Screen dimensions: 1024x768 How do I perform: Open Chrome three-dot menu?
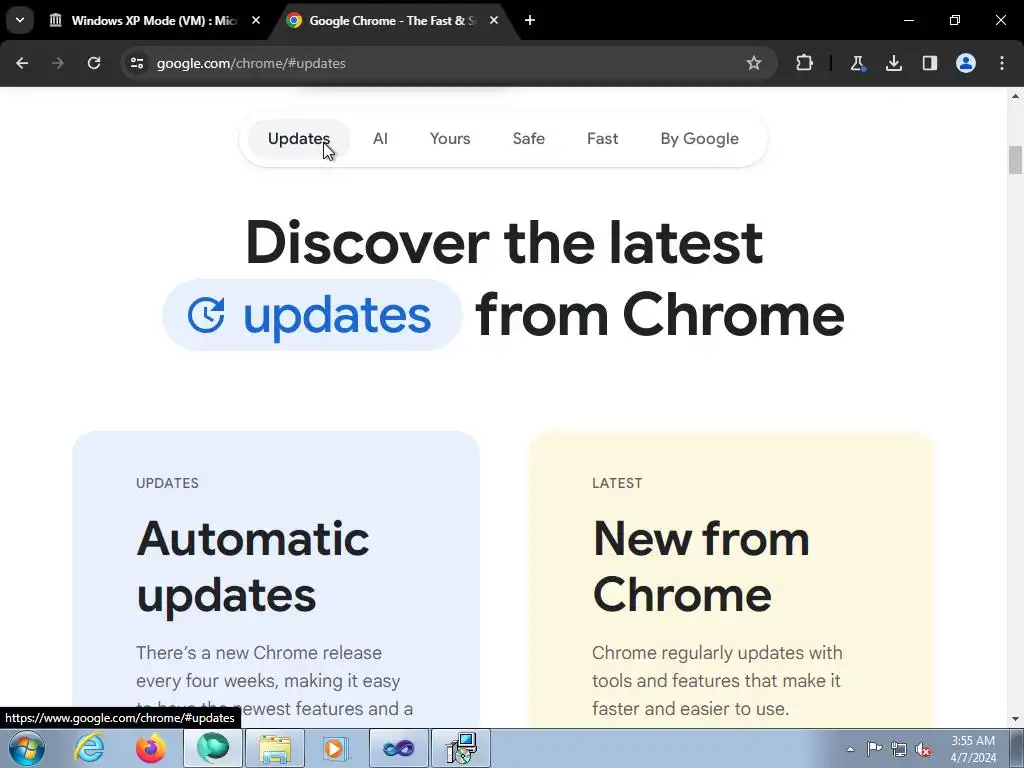pos(1002,63)
